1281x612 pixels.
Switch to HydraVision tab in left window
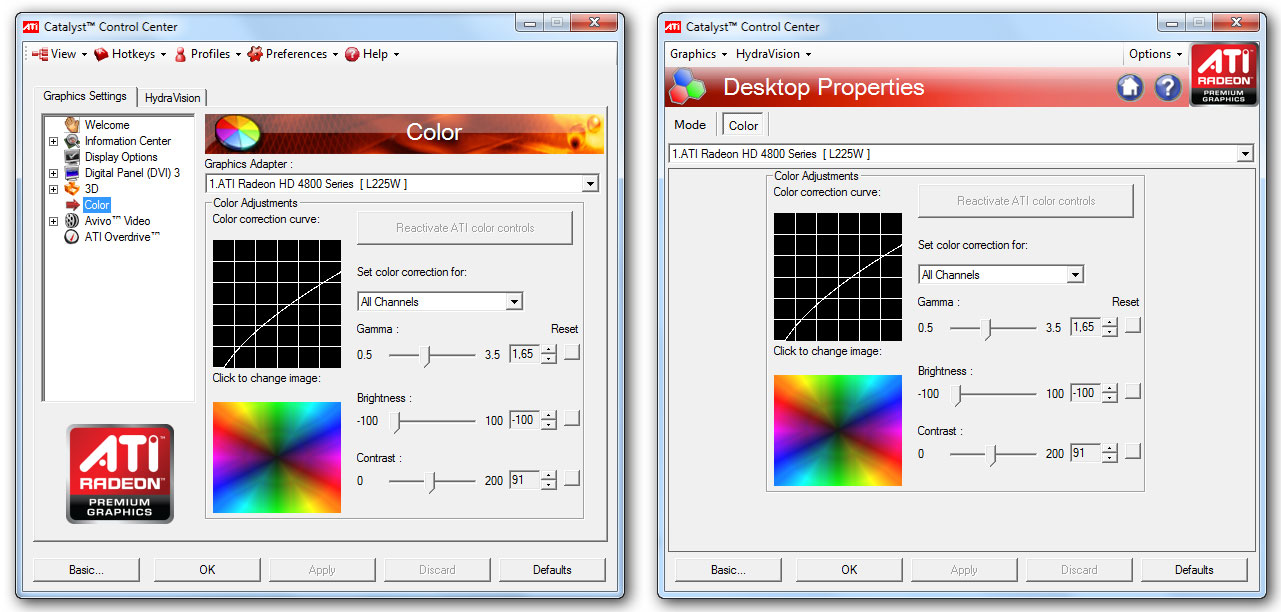[172, 97]
